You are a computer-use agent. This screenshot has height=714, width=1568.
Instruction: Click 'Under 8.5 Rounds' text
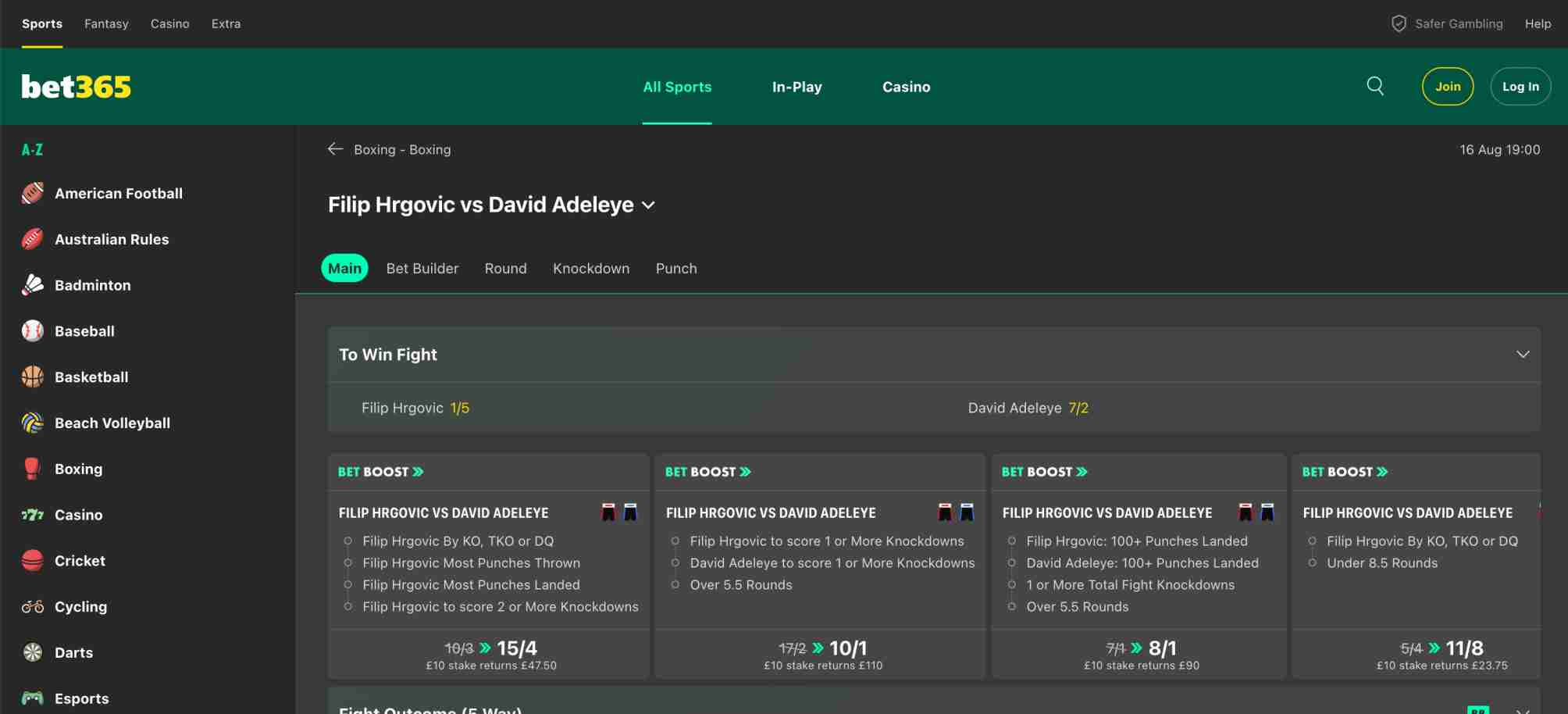pos(1382,562)
